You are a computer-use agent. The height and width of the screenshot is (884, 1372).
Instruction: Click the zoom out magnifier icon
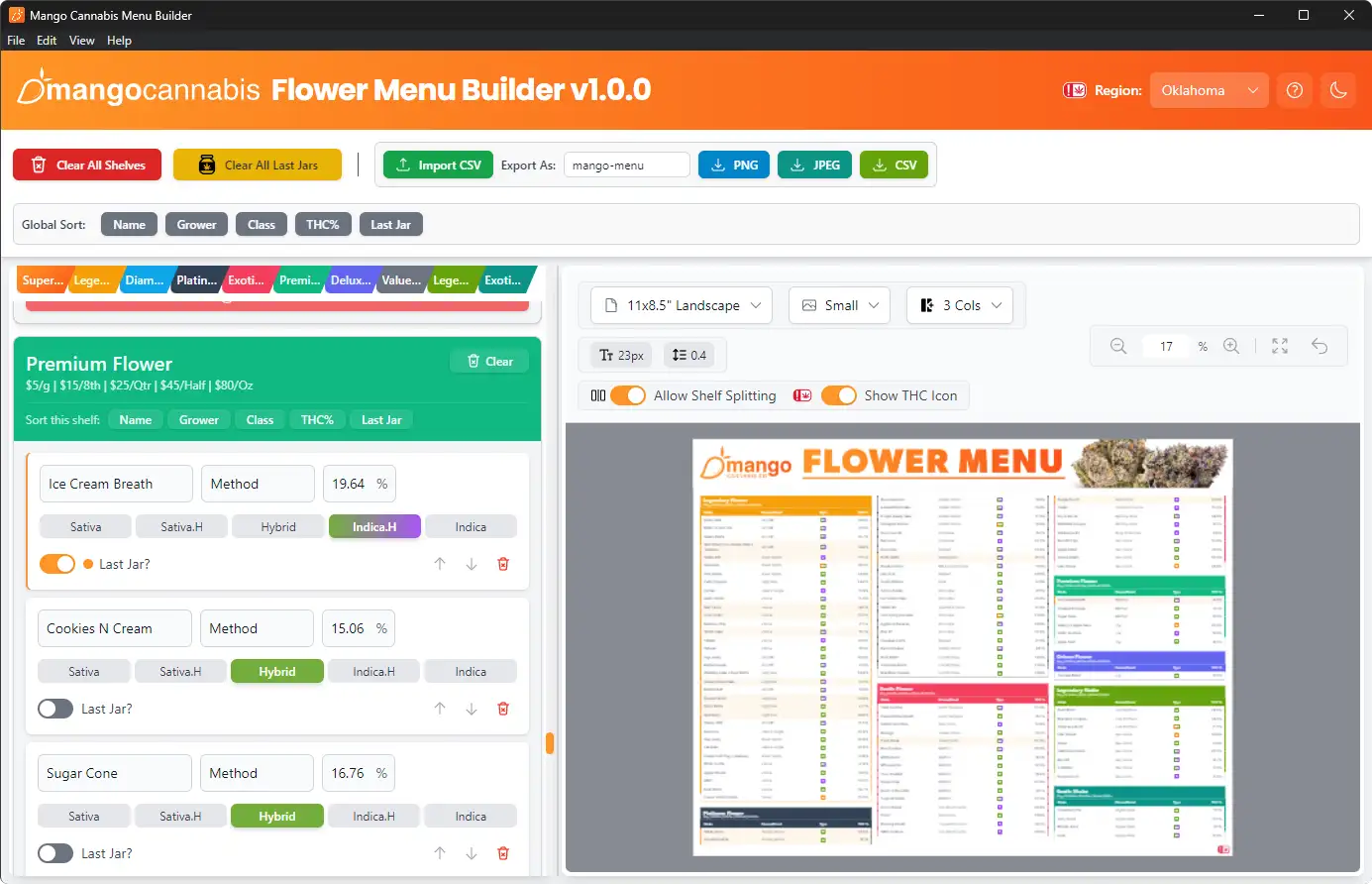click(1118, 346)
